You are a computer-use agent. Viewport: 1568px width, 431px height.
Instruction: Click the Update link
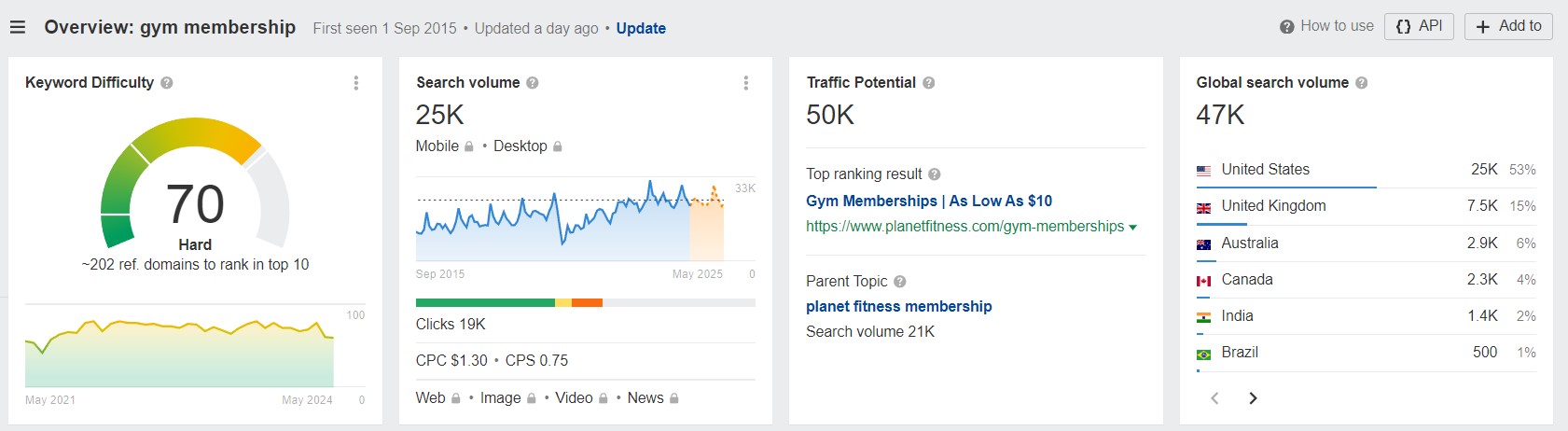(x=641, y=29)
